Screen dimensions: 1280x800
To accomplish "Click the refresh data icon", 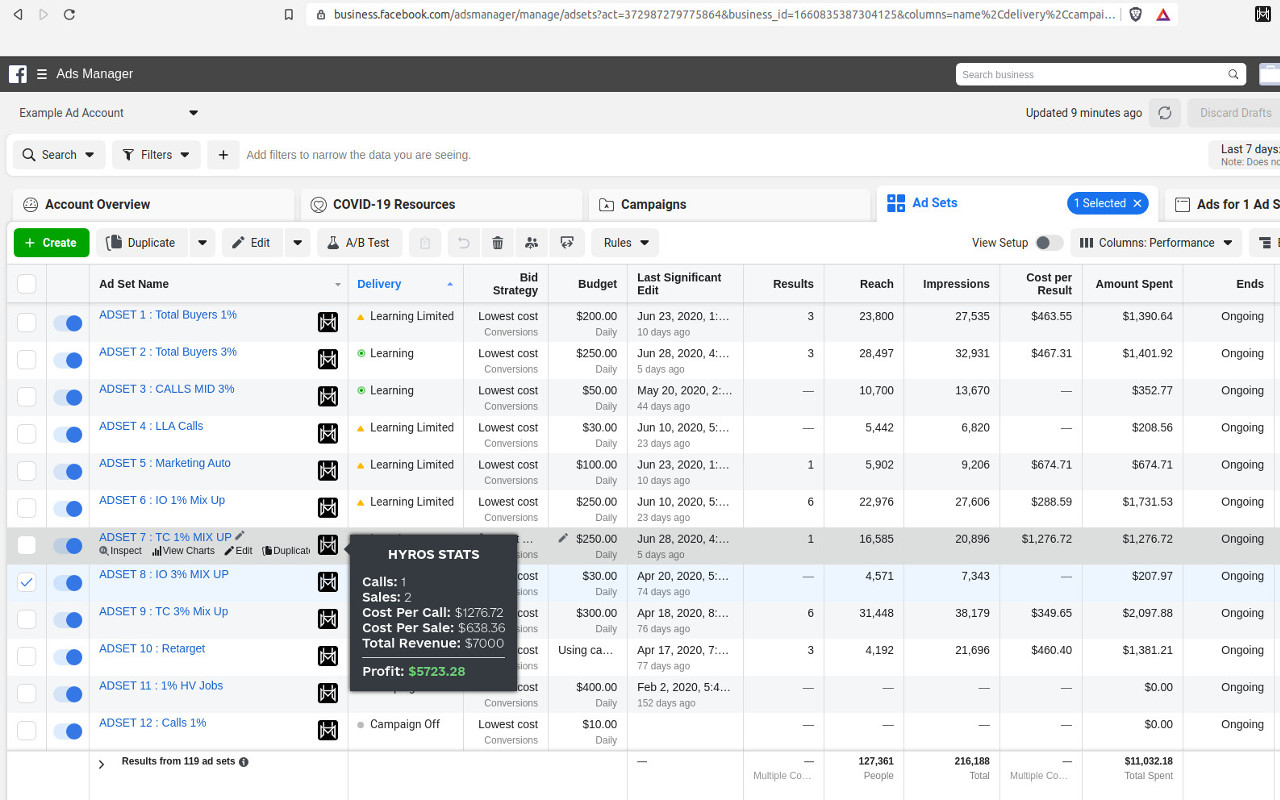I will click(x=1164, y=113).
